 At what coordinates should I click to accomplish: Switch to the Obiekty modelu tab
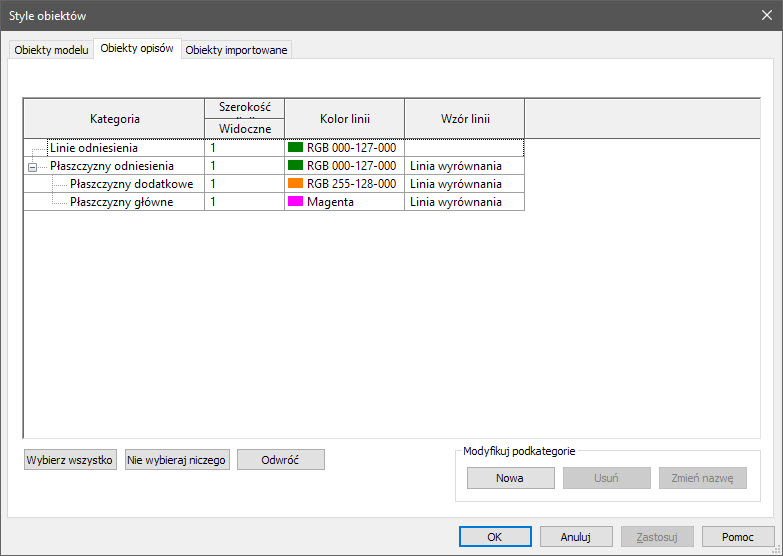pyautogui.click(x=51, y=50)
